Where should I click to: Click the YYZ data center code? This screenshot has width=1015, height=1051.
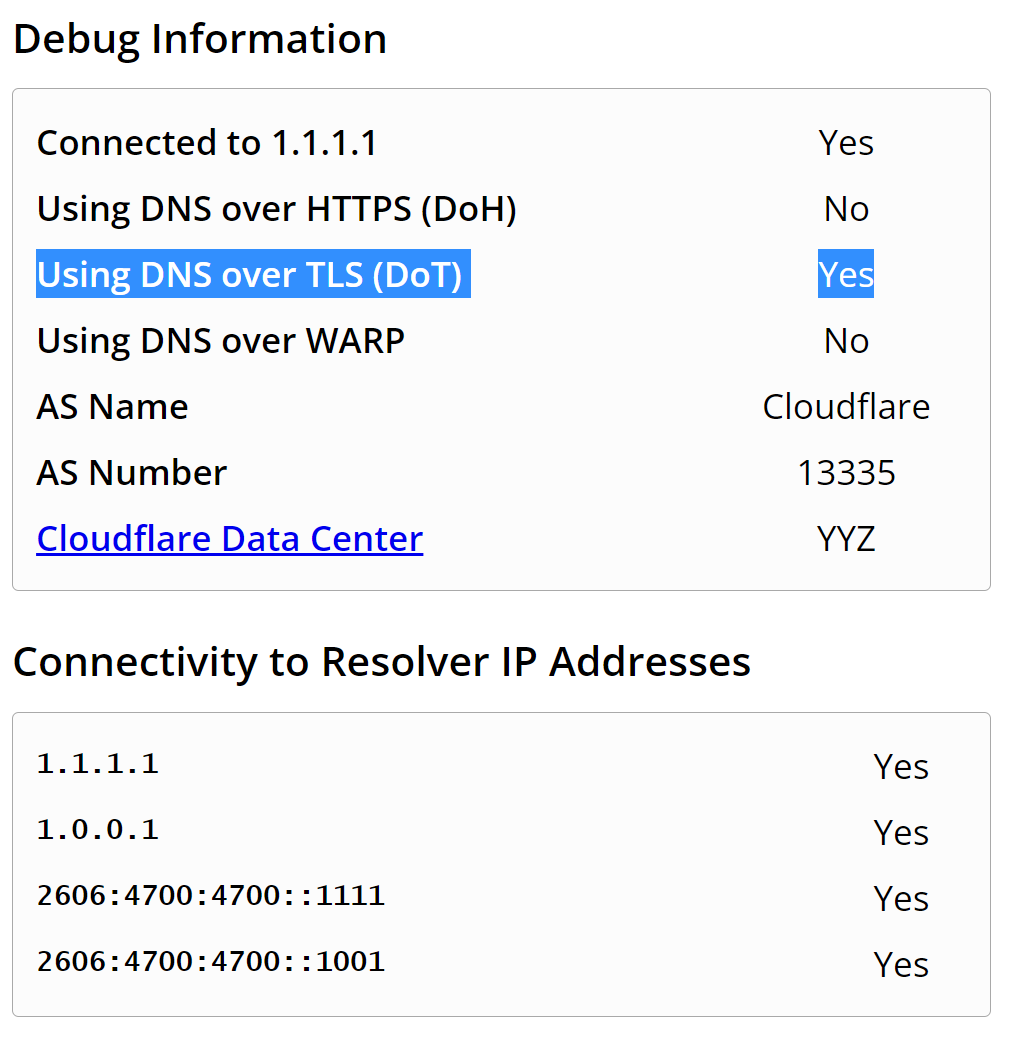pos(846,539)
